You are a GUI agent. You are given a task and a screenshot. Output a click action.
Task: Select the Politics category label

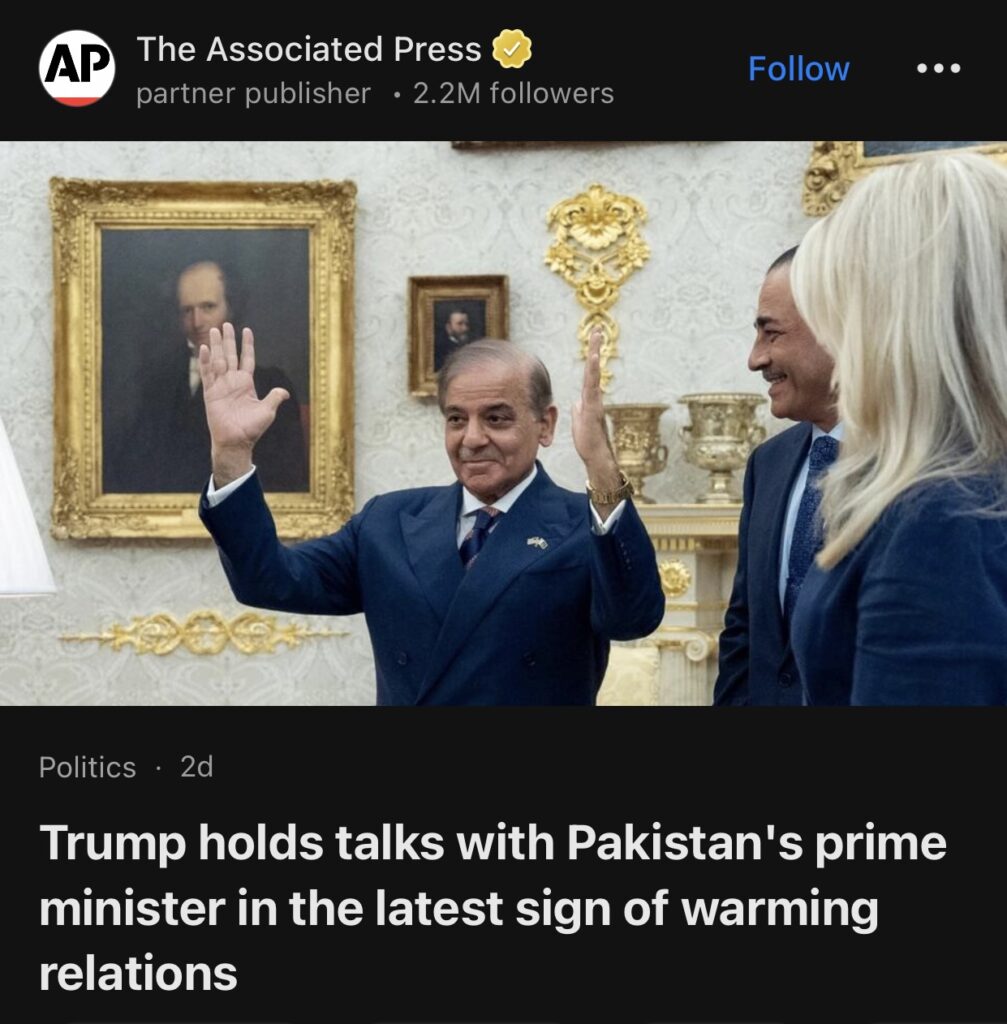click(x=88, y=767)
